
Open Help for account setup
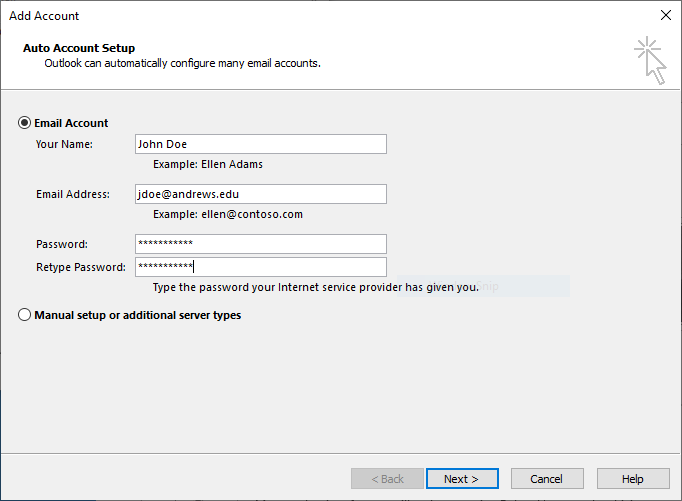633,479
